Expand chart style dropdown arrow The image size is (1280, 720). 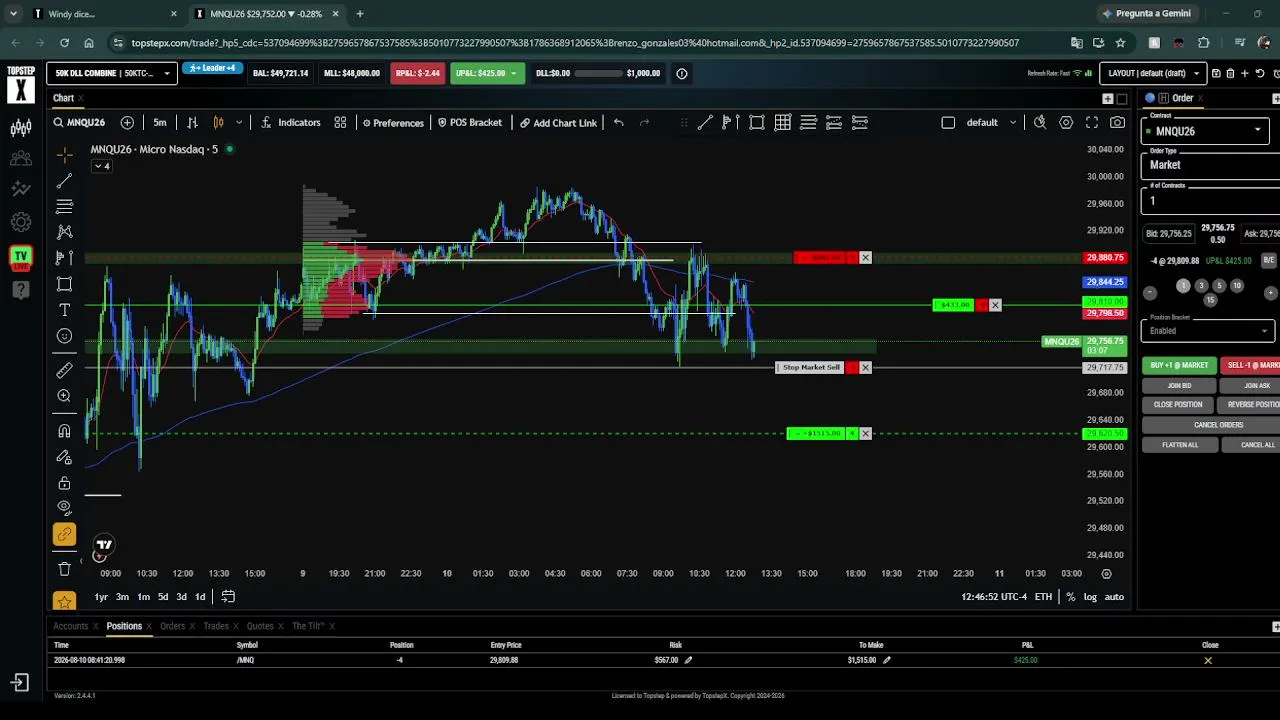coord(239,123)
